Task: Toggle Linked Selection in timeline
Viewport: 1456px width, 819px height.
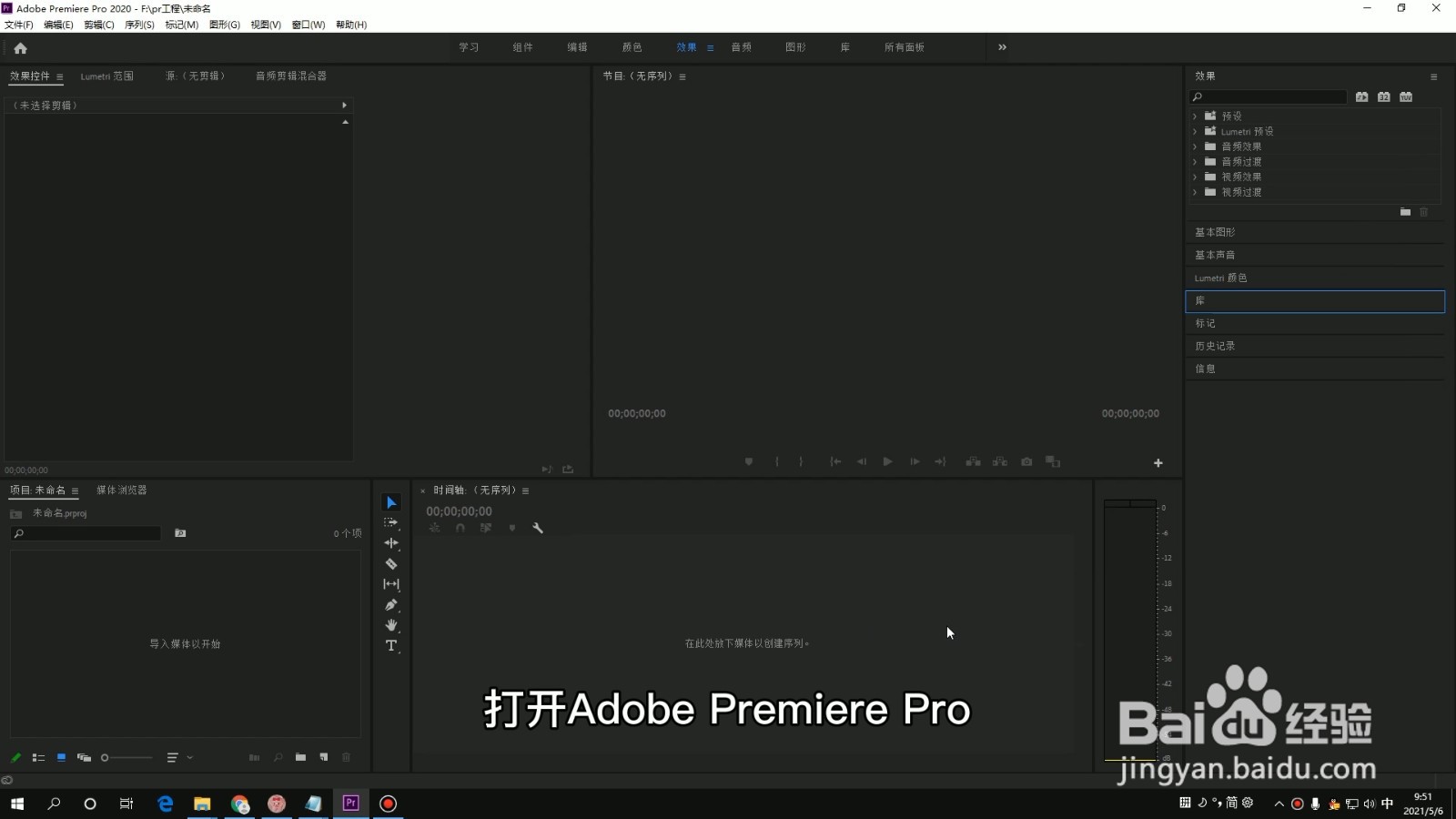Action: [486, 528]
